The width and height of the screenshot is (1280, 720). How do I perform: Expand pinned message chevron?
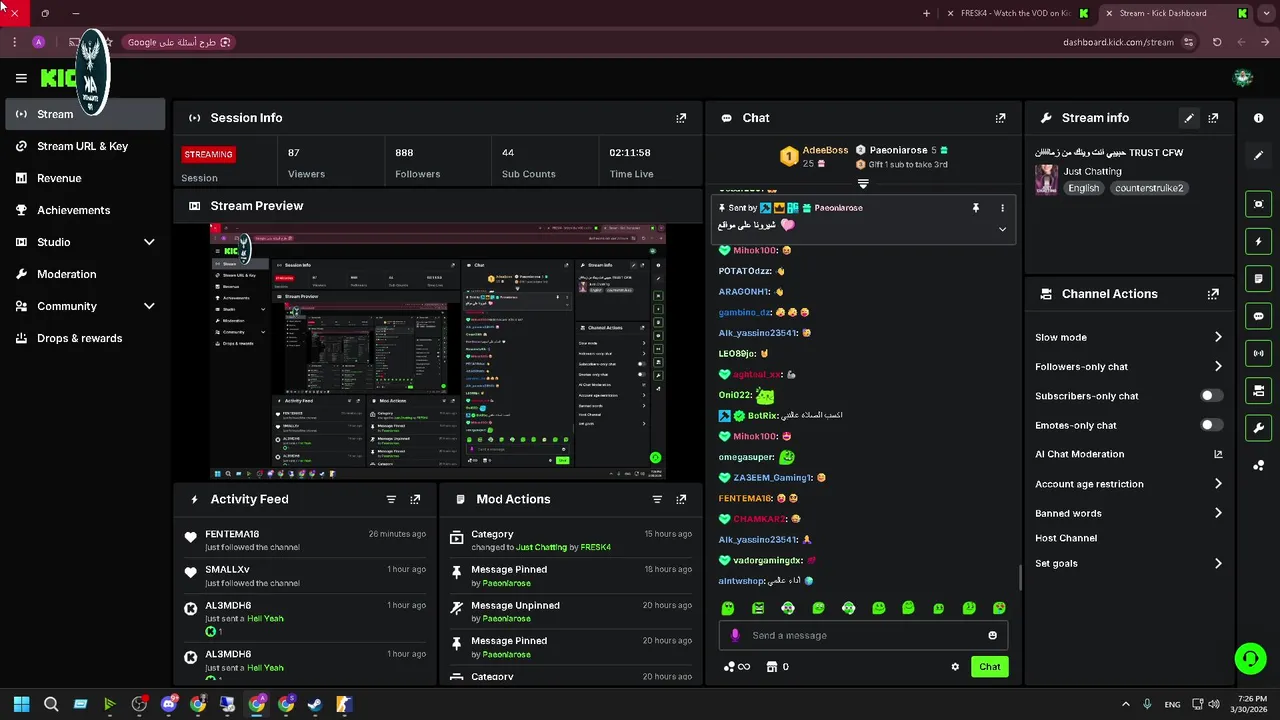[x=1002, y=229]
